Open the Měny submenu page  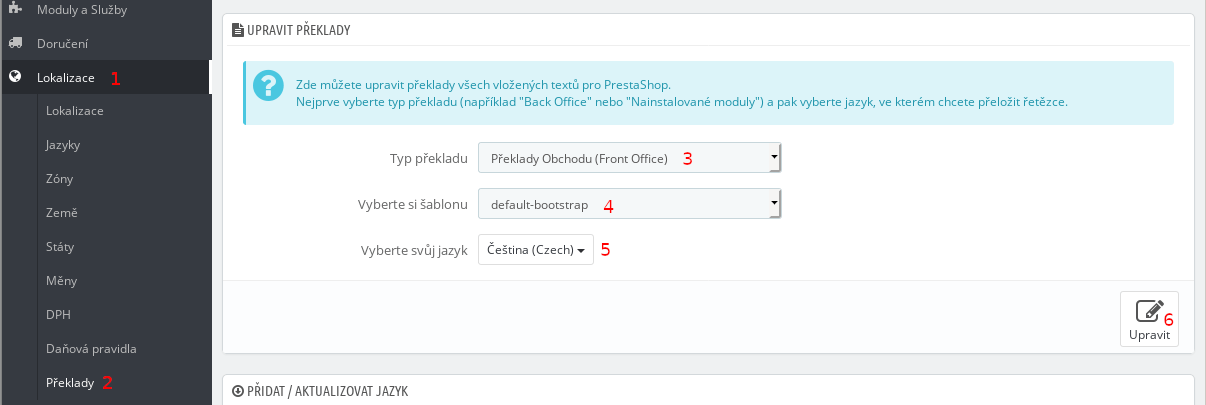tap(61, 281)
